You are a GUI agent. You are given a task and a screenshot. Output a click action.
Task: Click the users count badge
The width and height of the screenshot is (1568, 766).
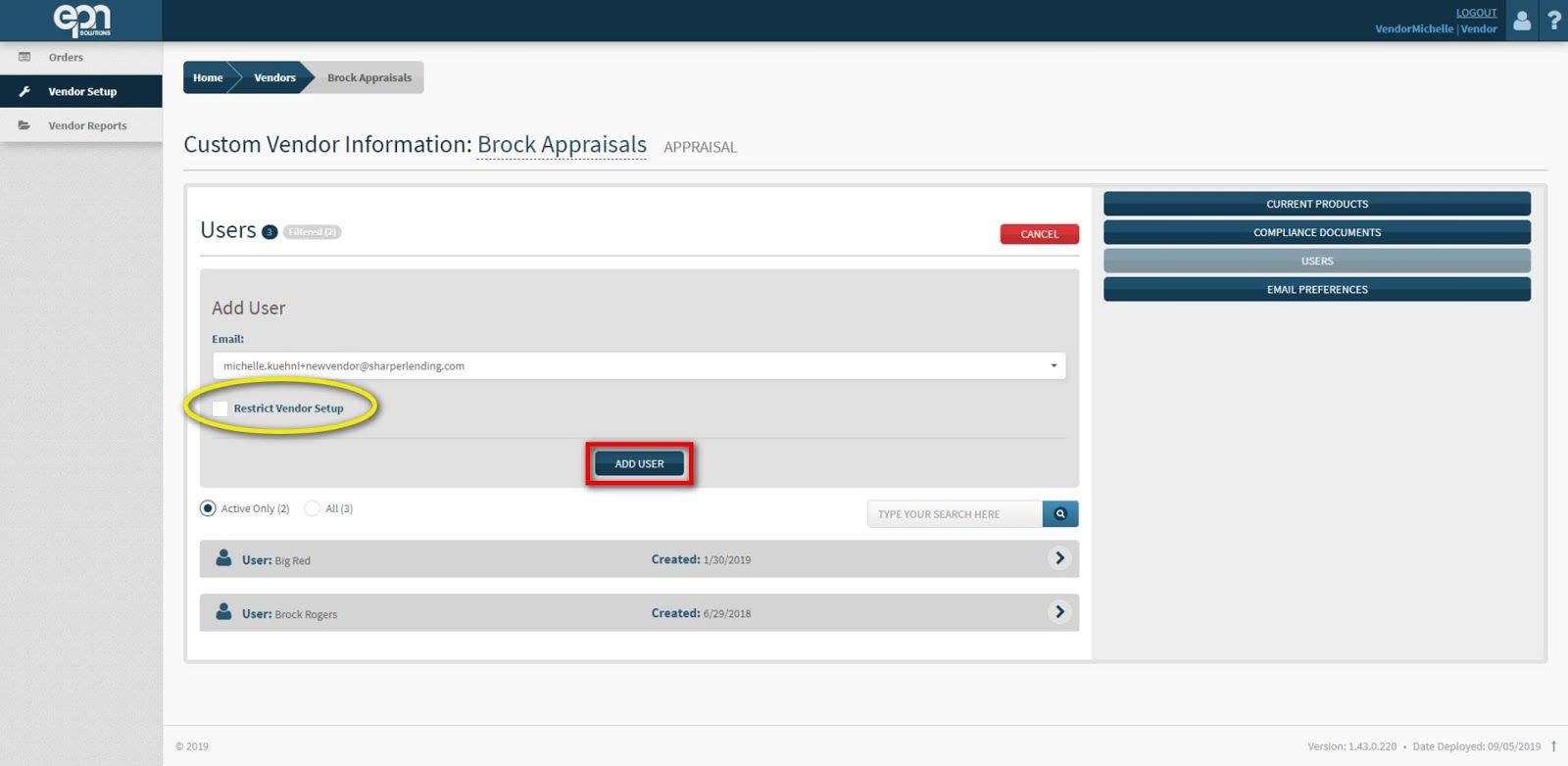coord(269,232)
